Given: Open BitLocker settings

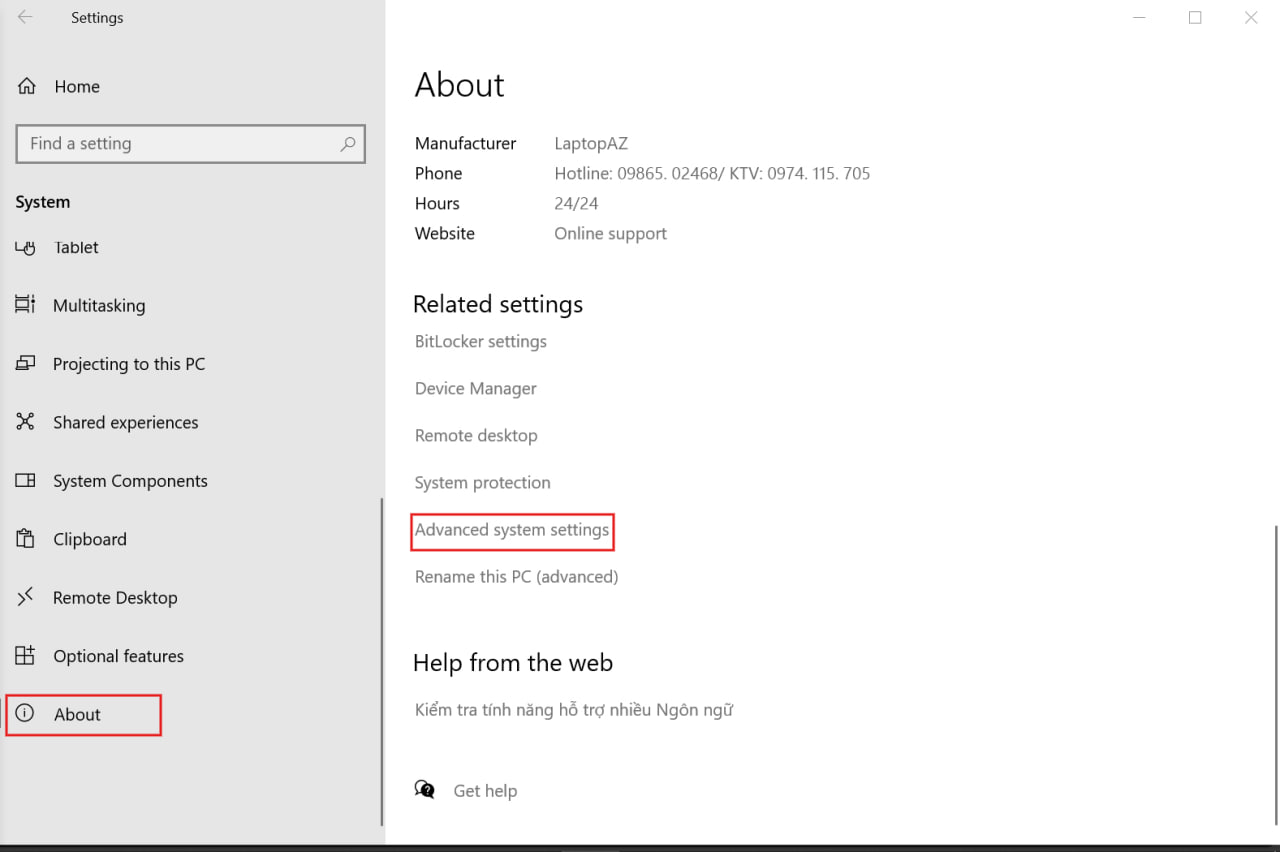Looking at the screenshot, I should click(480, 341).
